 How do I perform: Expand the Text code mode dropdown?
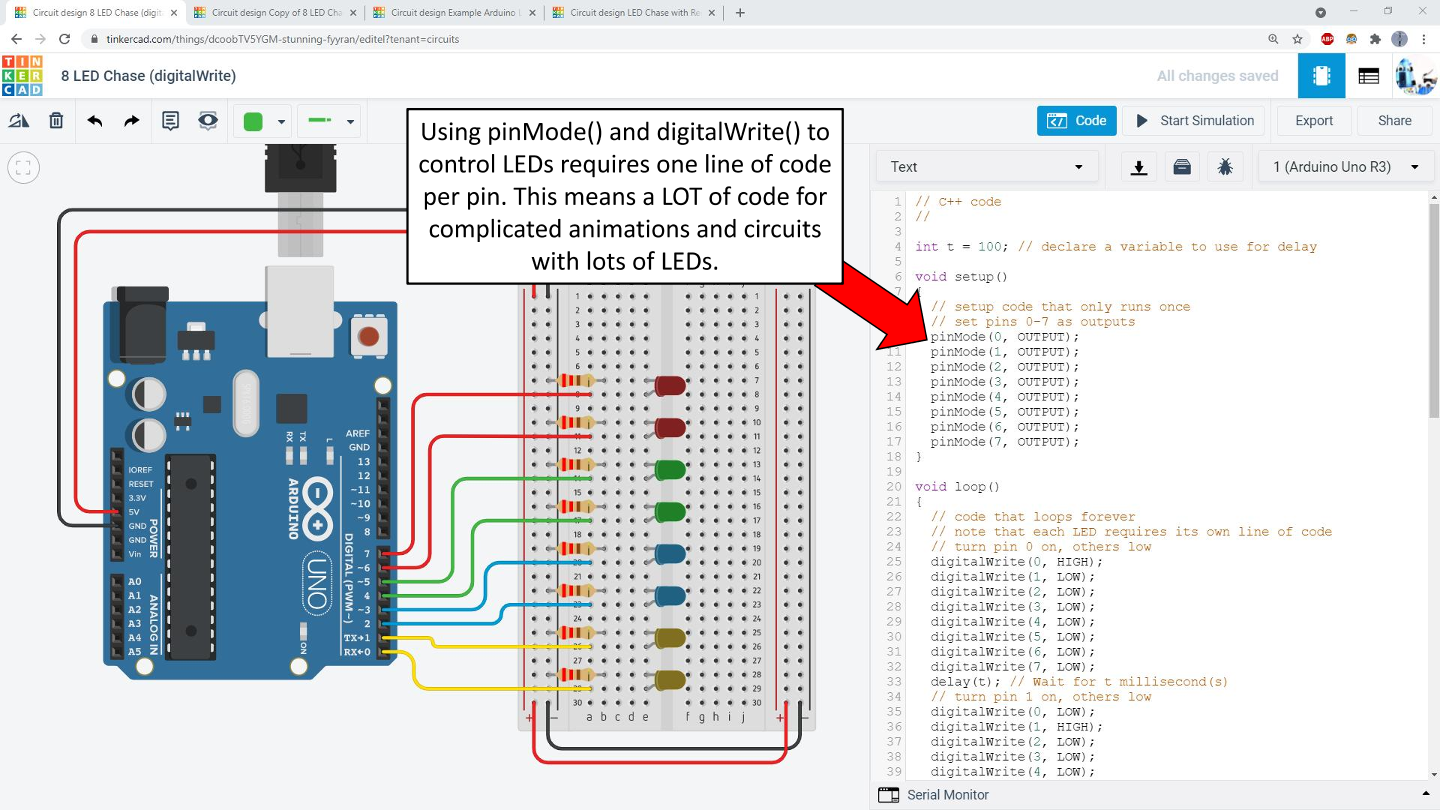pyautogui.click(x=986, y=167)
